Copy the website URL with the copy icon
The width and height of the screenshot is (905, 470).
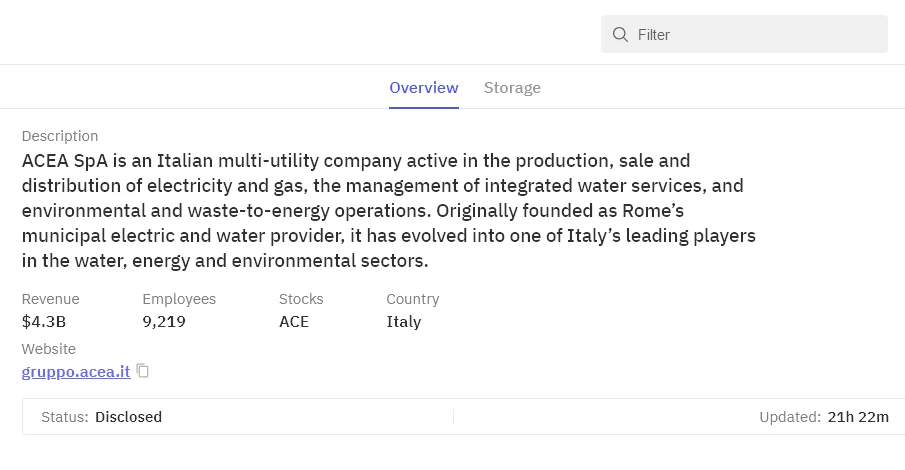point(143,371)
